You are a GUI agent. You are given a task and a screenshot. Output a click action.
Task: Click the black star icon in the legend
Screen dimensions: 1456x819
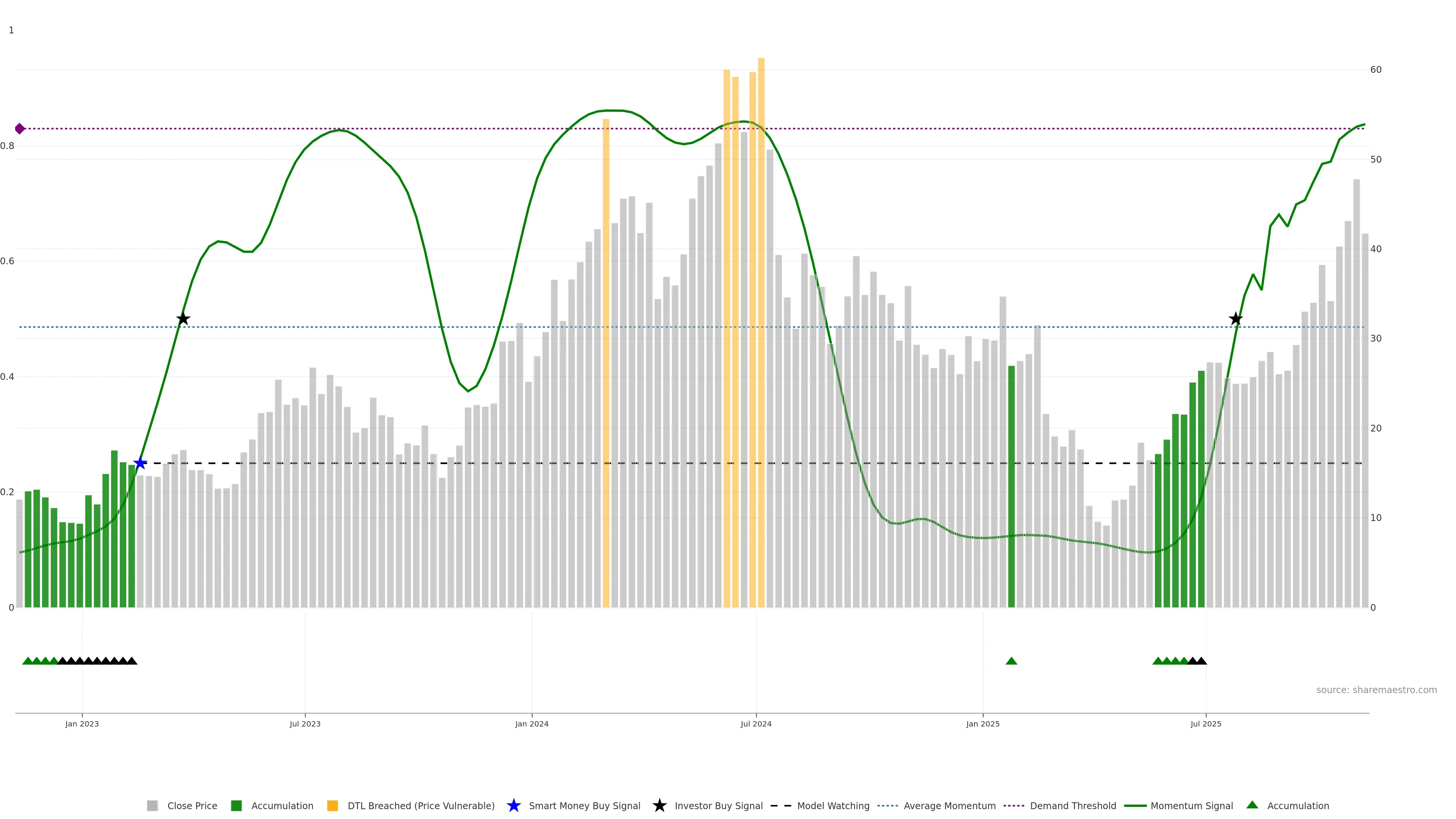point(659,805)
